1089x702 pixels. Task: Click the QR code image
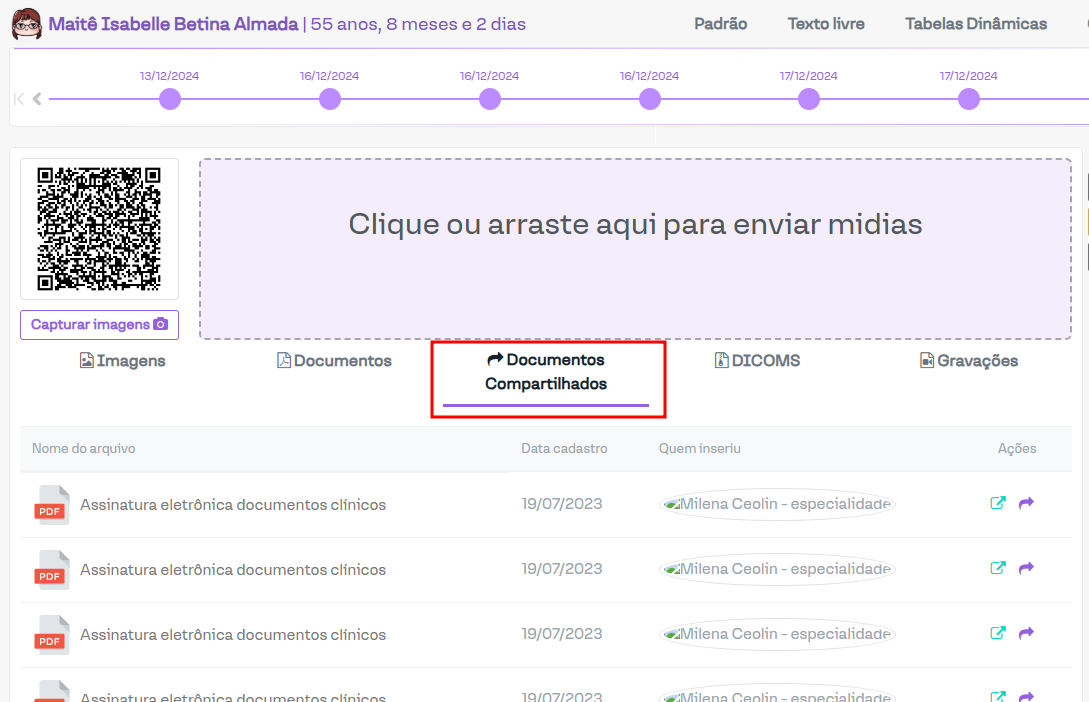tap(99, 229)
